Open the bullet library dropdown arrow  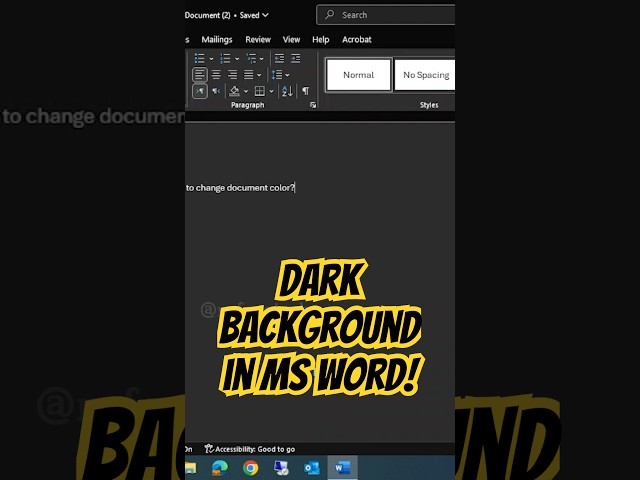(211, 59)
